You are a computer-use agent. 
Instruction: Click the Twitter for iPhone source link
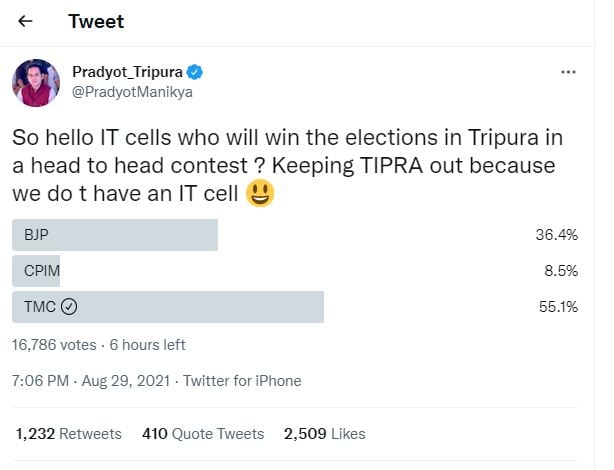pos(242,381)
